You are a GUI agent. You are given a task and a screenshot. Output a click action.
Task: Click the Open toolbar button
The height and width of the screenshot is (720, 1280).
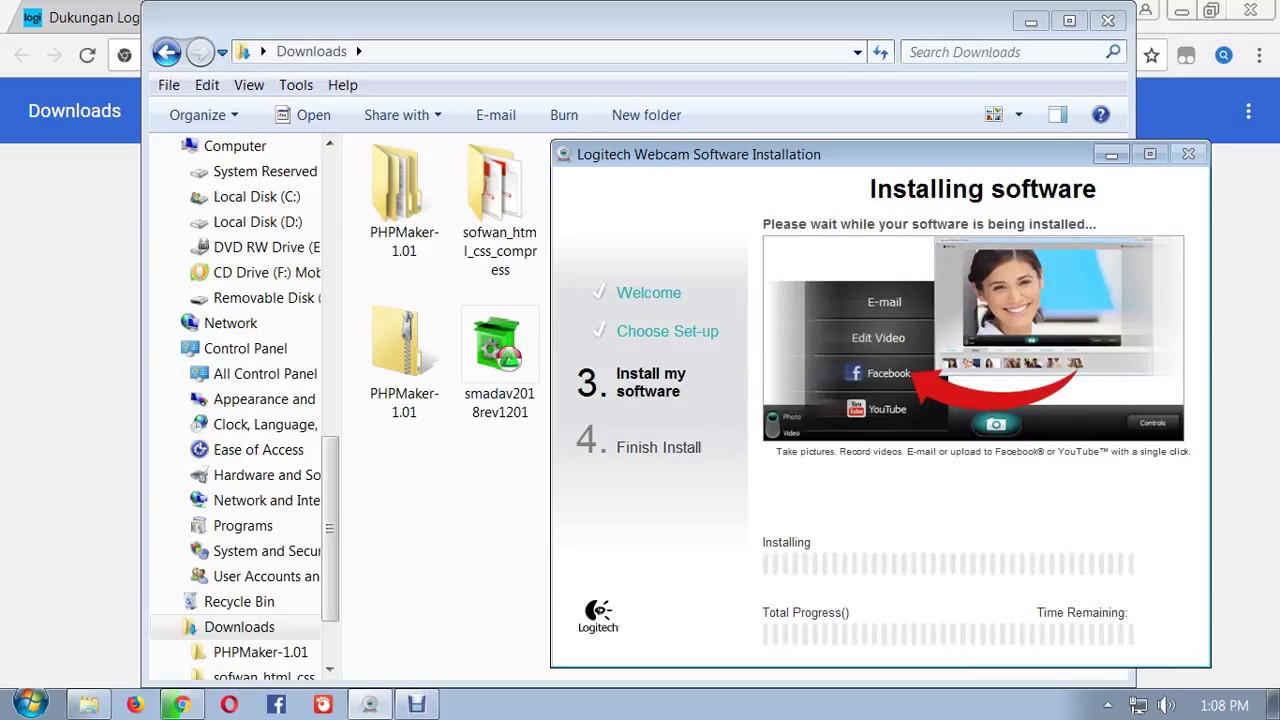tap(303, 115)
